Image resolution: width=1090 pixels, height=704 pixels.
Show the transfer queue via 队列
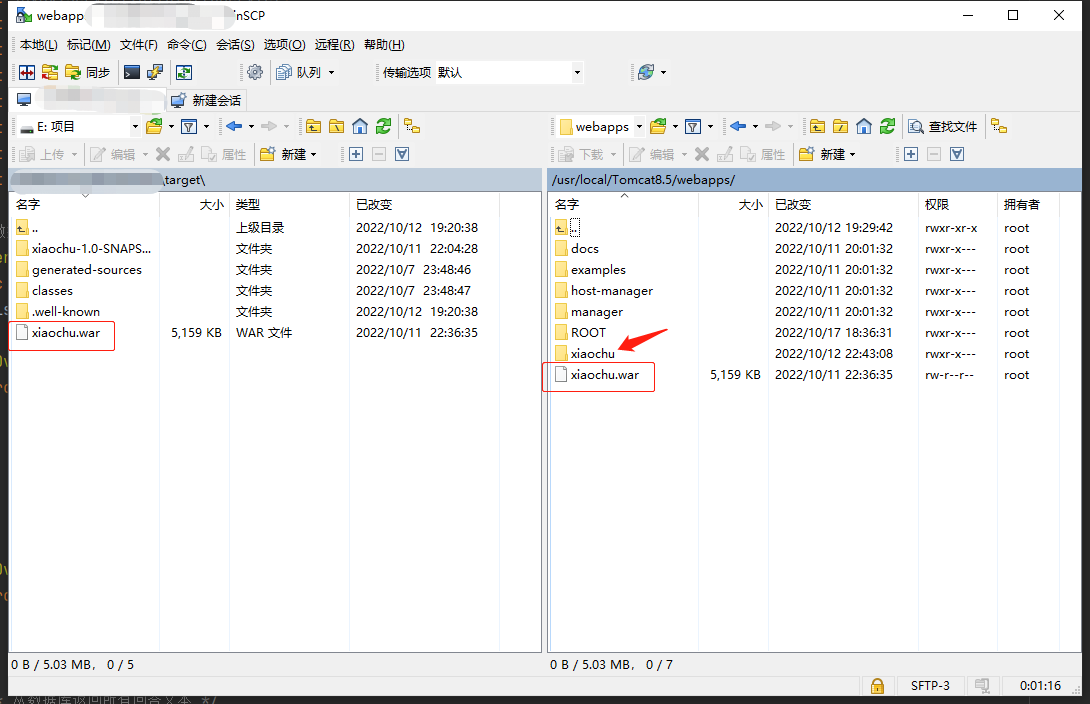(300, 72)
